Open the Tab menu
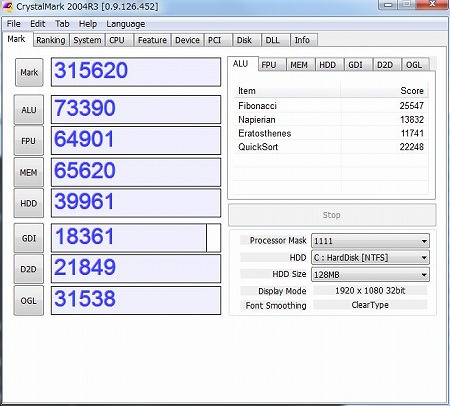This screenshot has width=450, height=406. click(62, 24)
